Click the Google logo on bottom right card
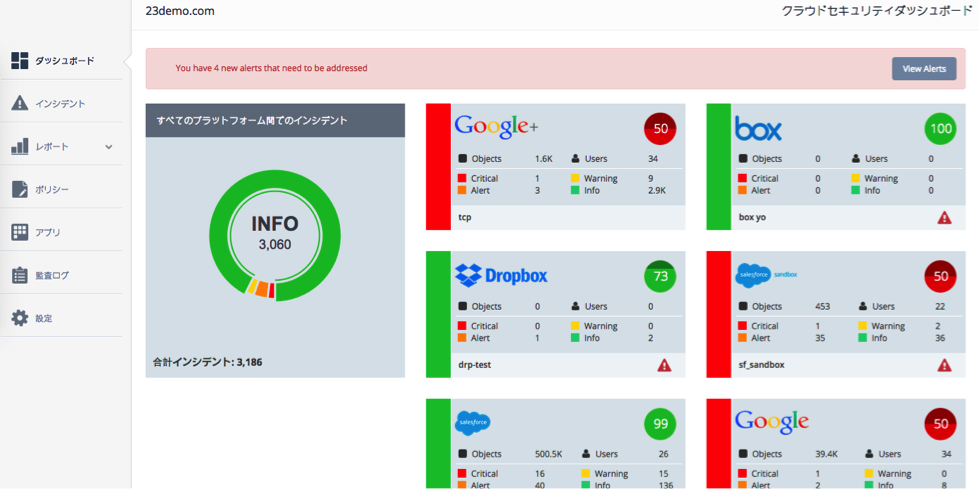 pyautogui.click(x=772, y=420)
